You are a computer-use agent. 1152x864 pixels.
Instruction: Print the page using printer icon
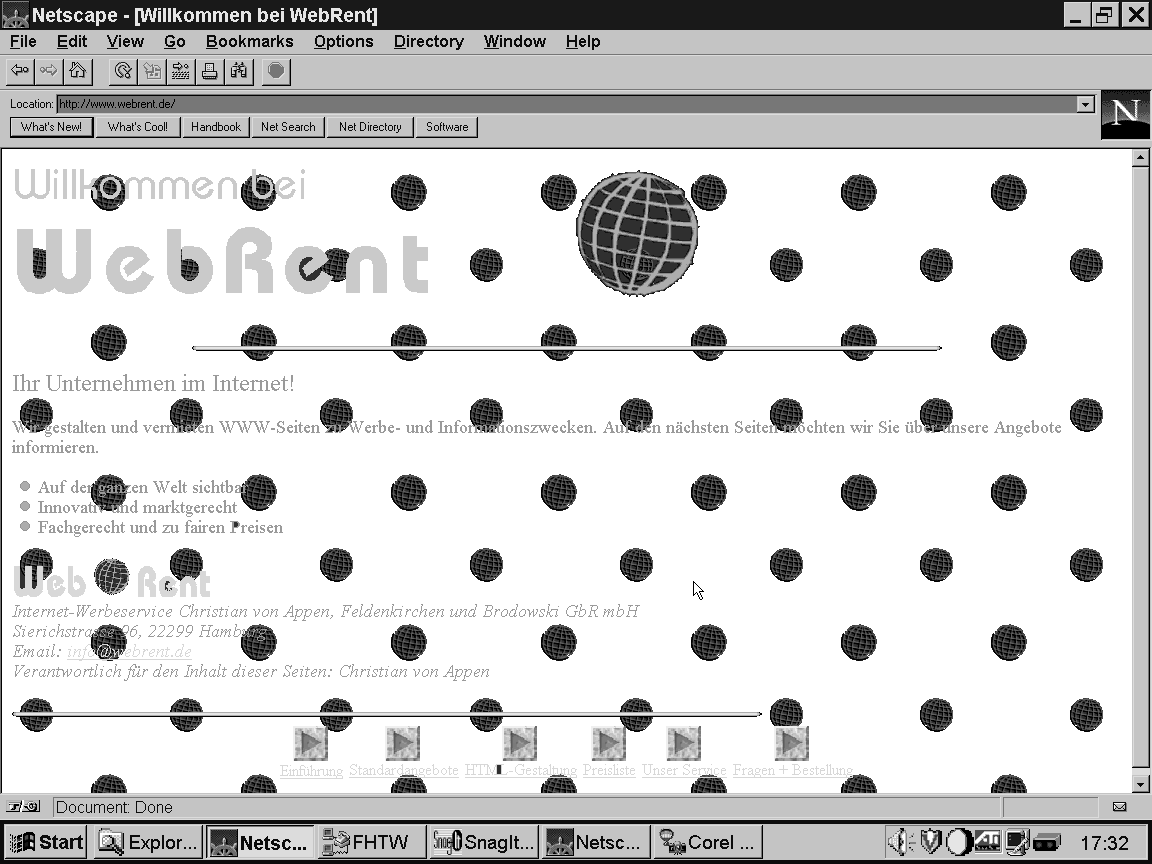(210, 71)
